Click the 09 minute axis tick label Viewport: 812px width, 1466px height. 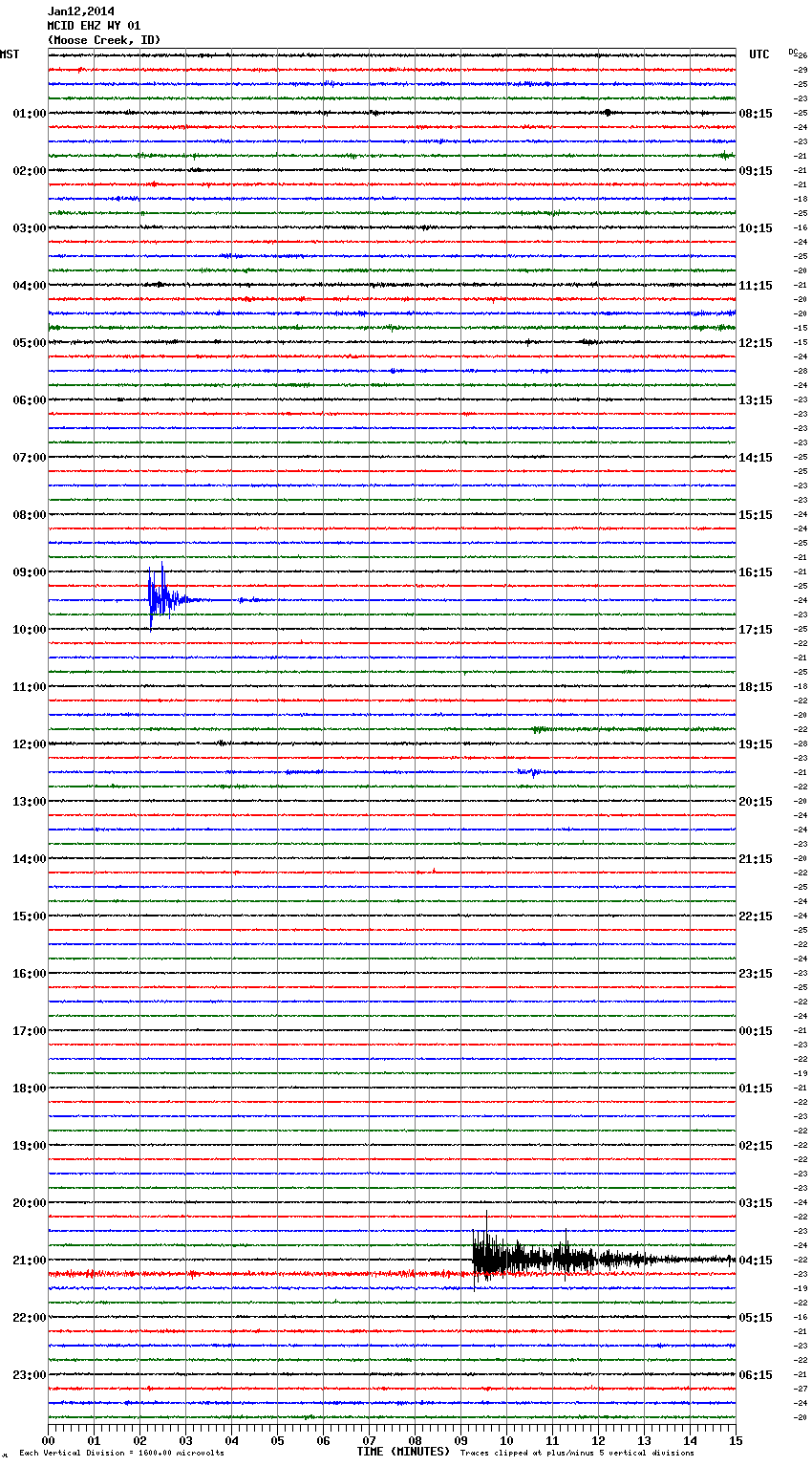pyautogui.click(x=460, y=1440)
